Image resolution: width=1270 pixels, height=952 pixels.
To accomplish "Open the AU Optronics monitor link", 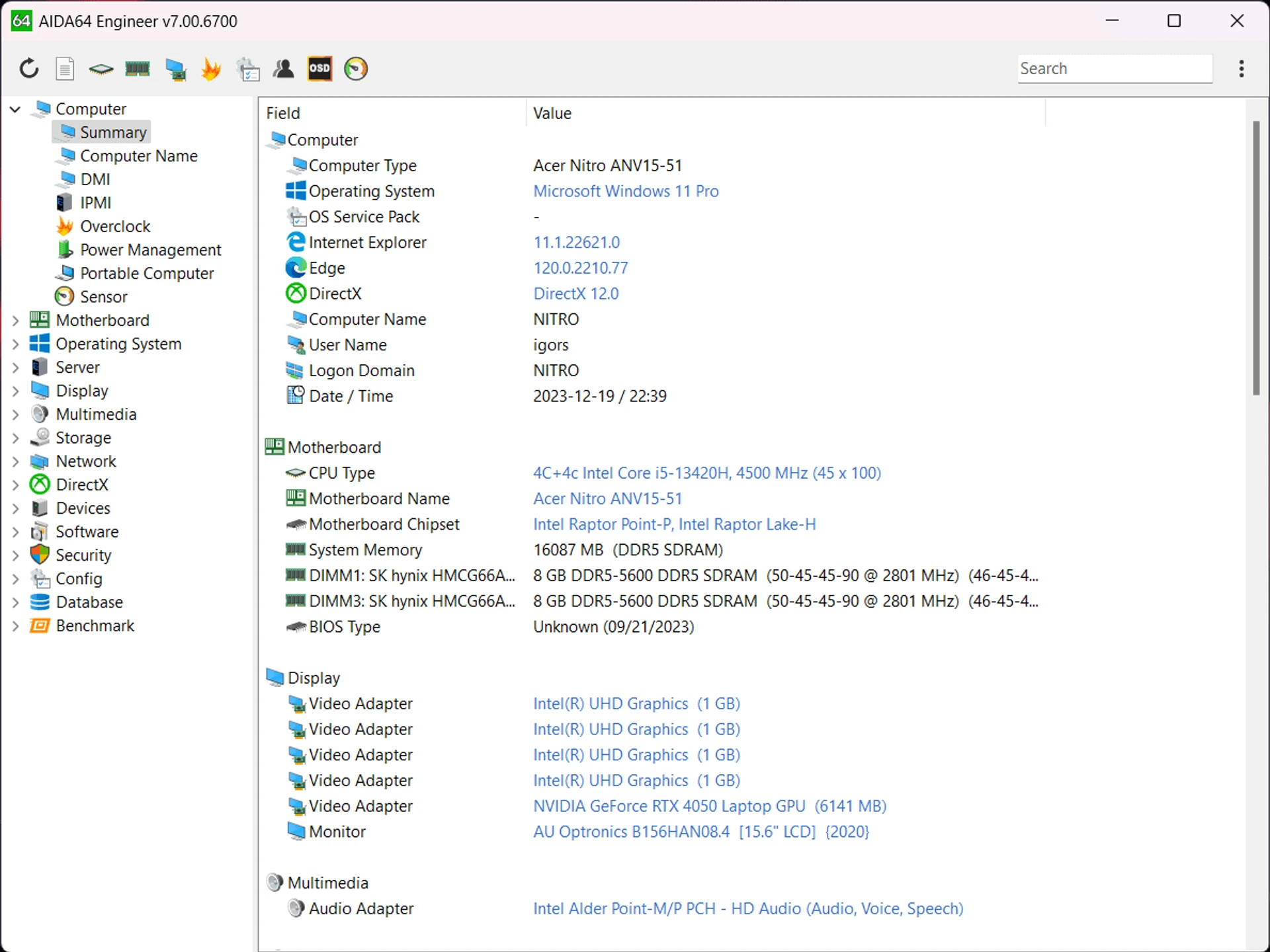I will [x=700, y=832].
